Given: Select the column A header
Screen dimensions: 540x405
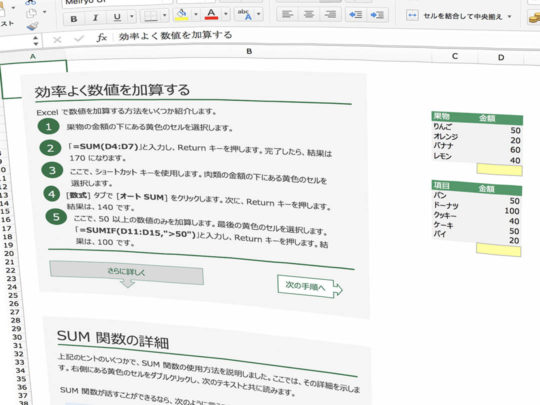Looking at the screenshot, I should [33, 56].
